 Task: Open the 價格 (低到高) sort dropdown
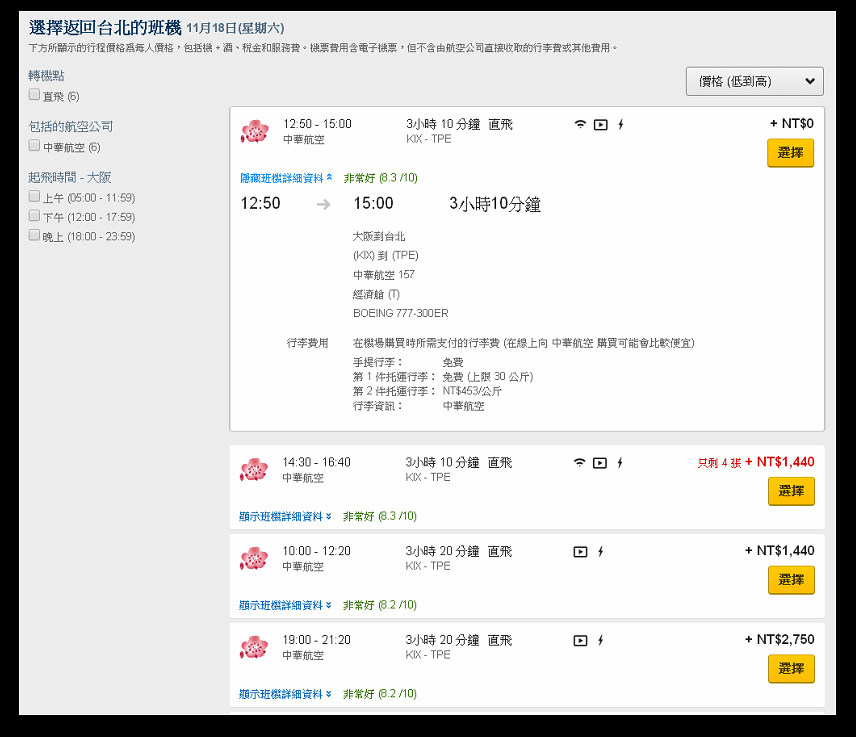[754, 81]
